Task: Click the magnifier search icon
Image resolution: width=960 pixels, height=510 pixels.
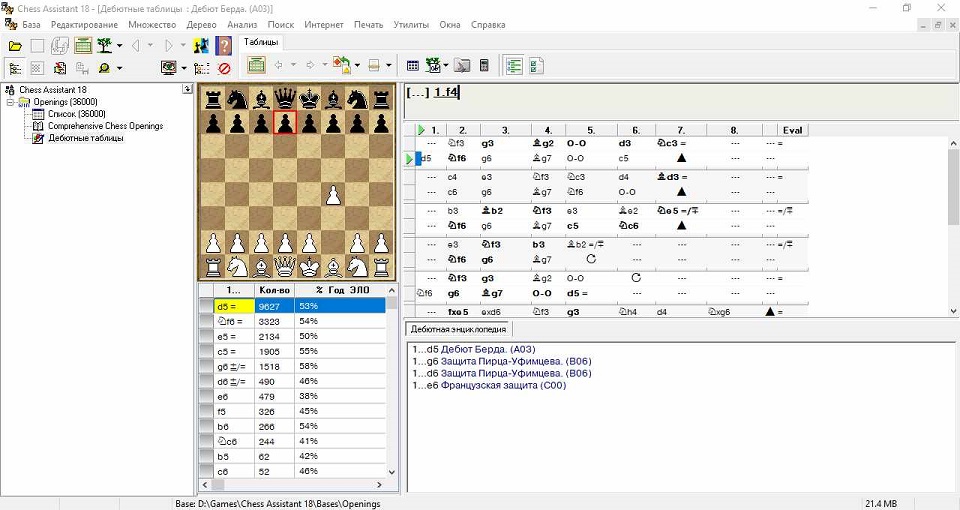Action: [x=104, y=68]
